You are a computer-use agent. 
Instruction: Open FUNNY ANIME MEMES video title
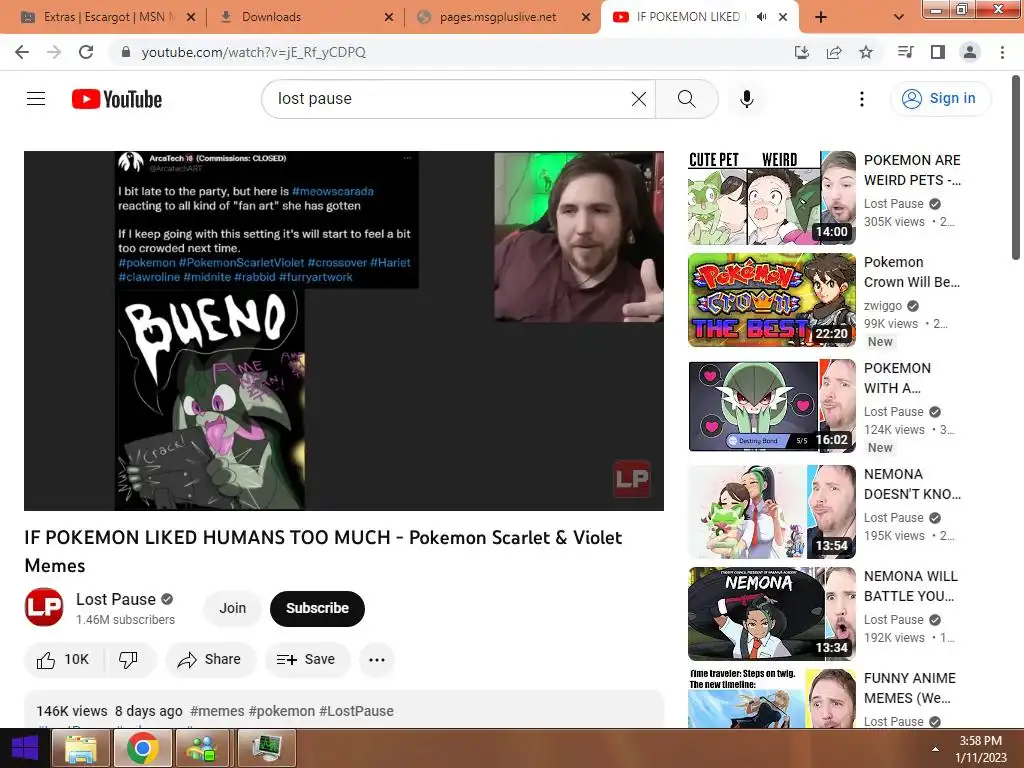pos(910,688)
